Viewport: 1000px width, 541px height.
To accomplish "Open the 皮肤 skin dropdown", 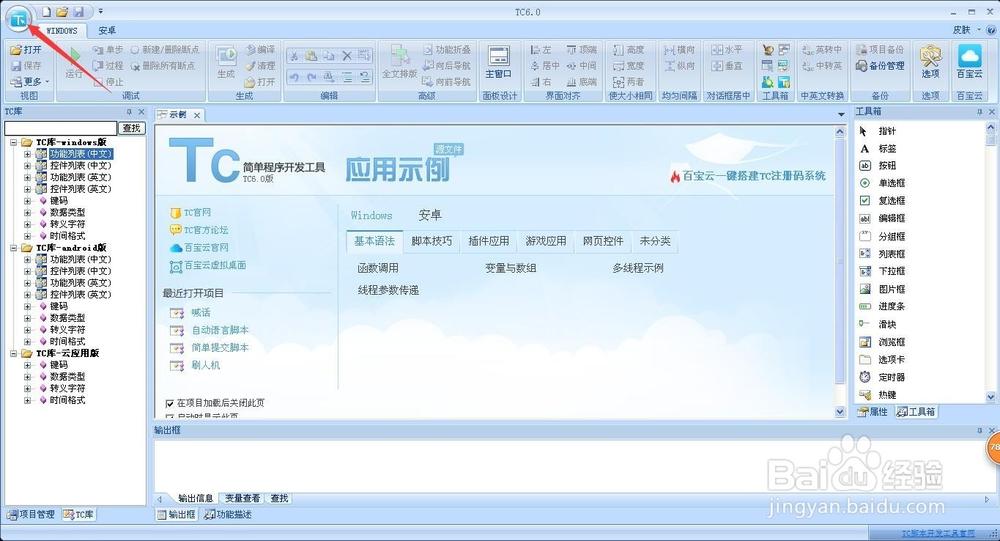I will click(x=967, y=30).
